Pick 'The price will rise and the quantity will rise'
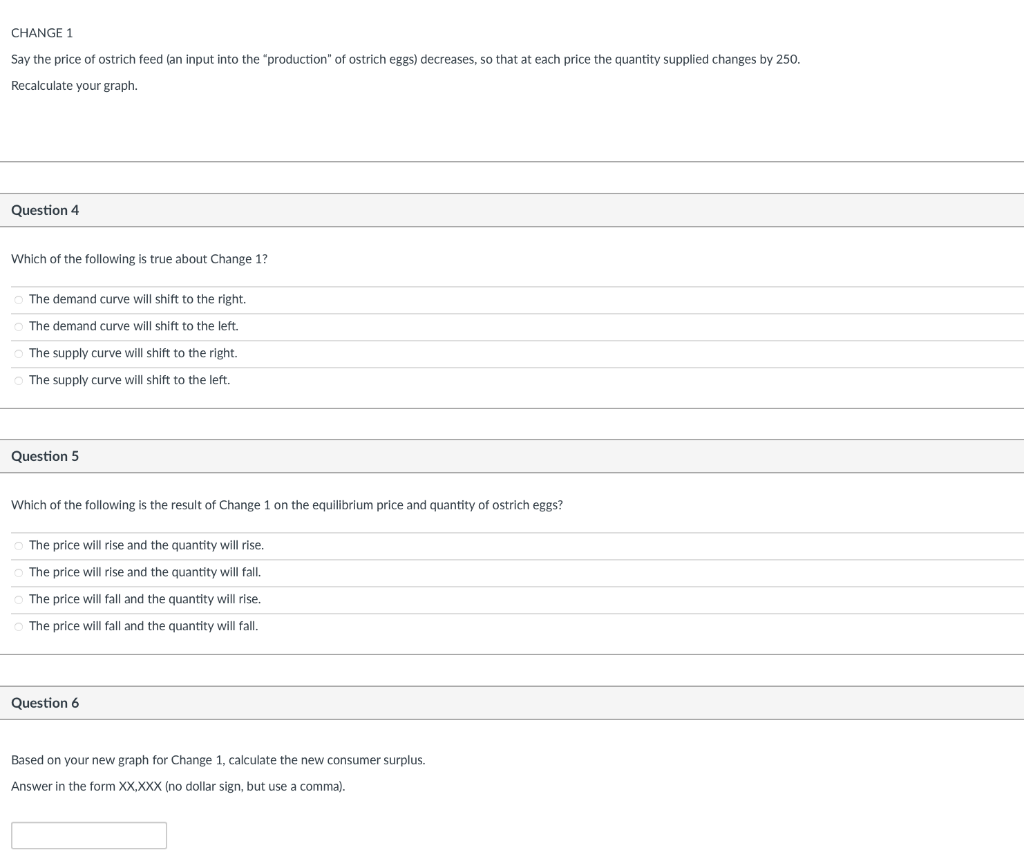Viewport: 1024px width, 868px height. point(18,545)
